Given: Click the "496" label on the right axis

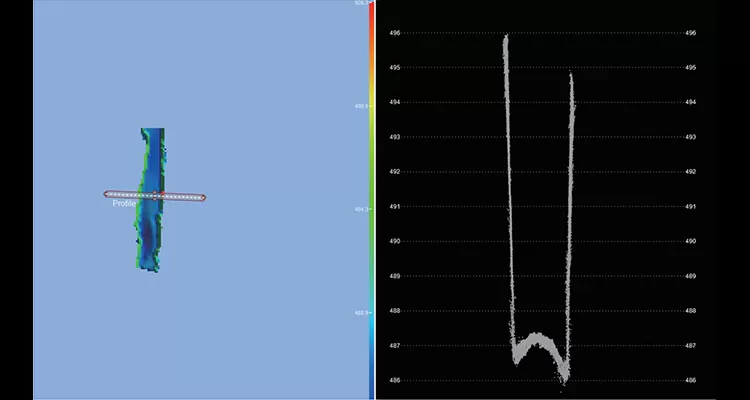Looking at the screenshot, I should pos(691,33).
